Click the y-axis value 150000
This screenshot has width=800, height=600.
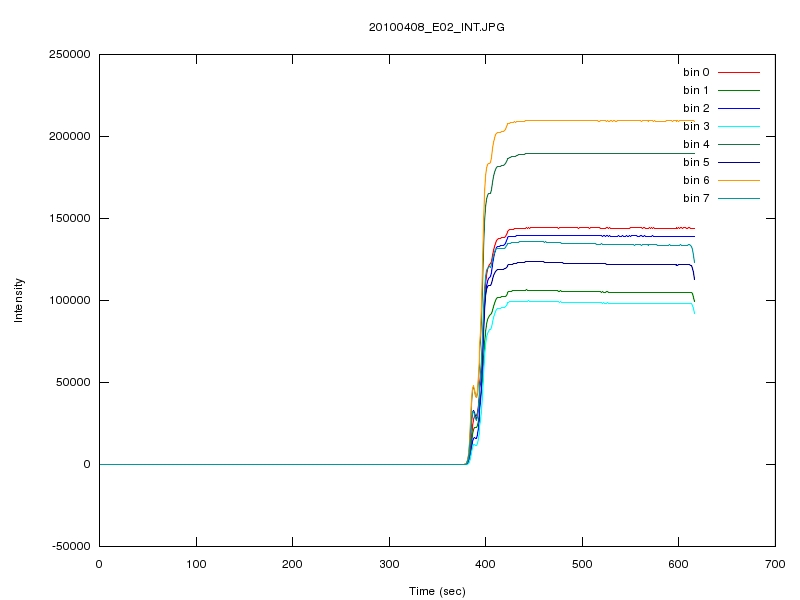click(69, 218)
